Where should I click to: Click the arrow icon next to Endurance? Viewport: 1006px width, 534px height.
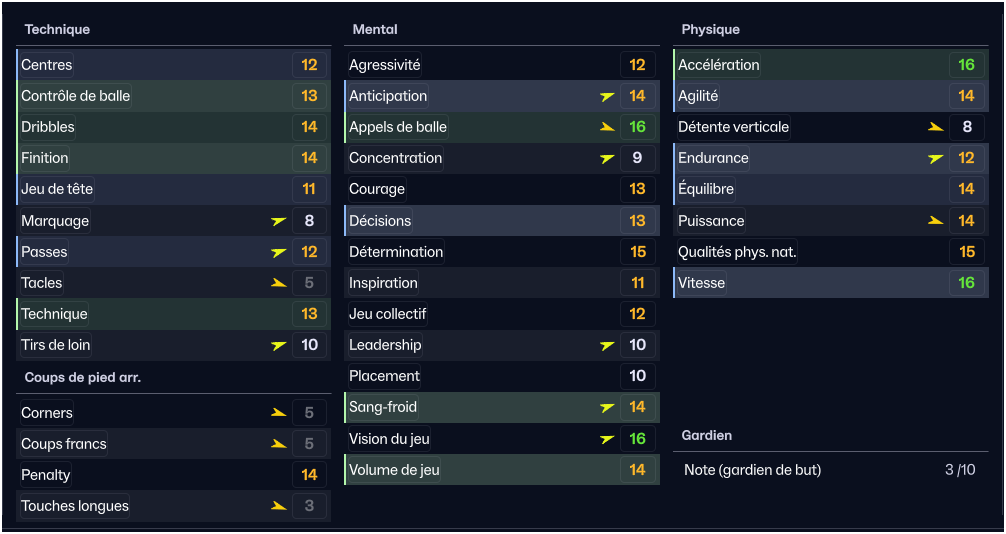(x=936, y=158)
